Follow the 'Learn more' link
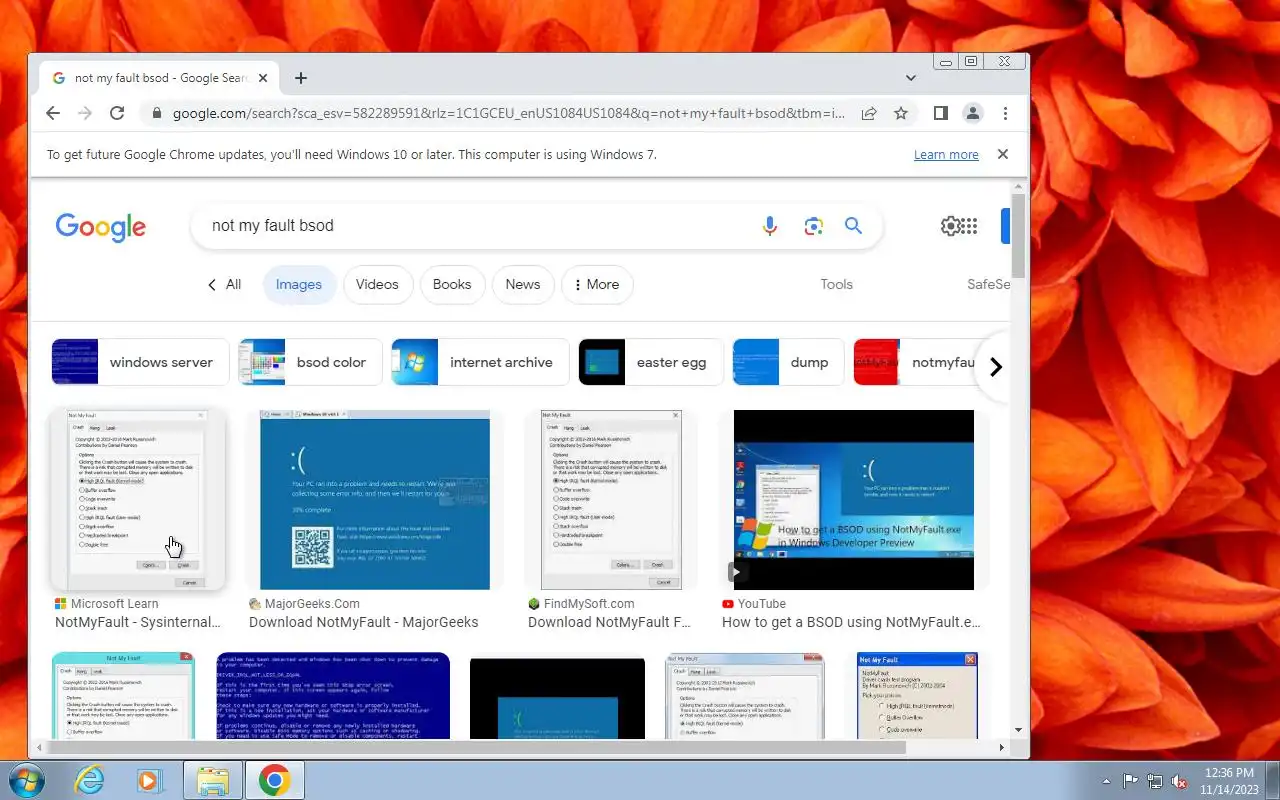The image size is (1280, 800). point(946,155)
